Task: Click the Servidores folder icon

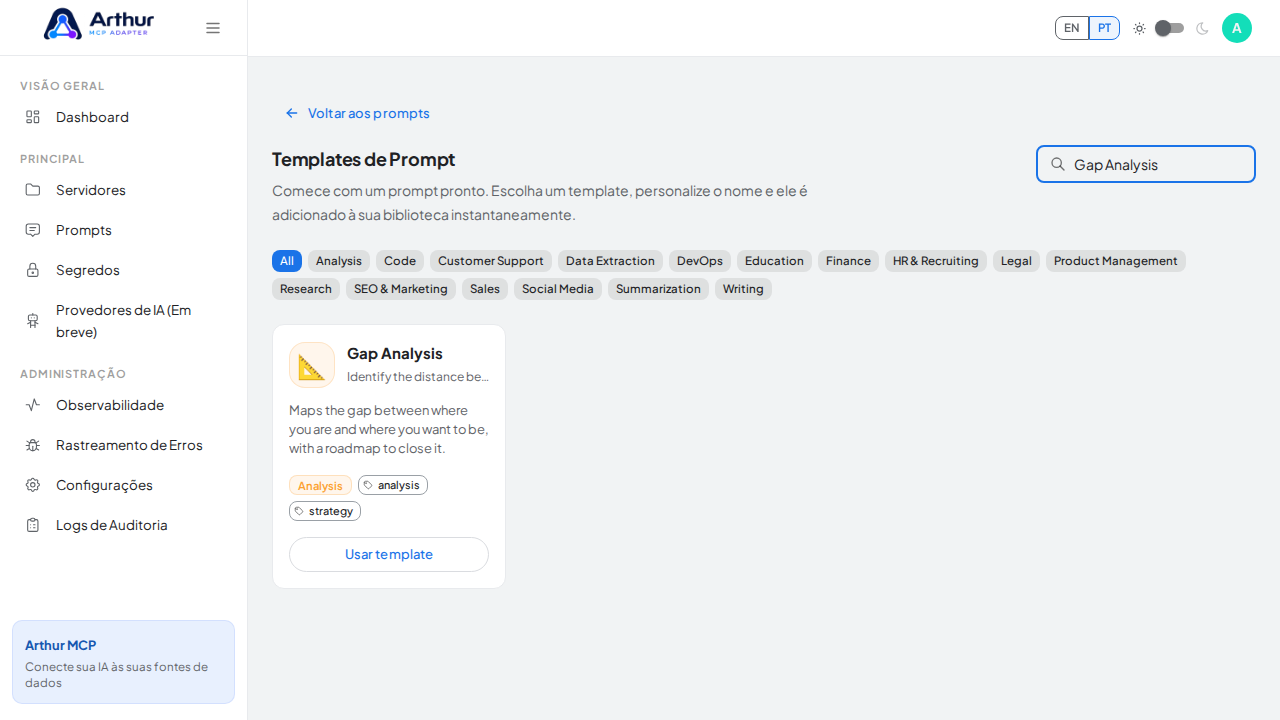Action: [33, 190]
